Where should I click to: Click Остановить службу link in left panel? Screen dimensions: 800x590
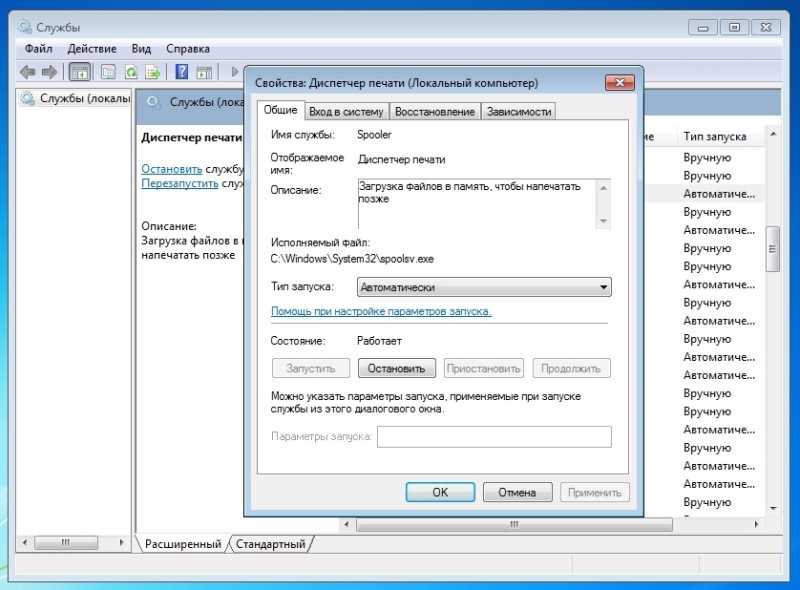[171, 169]
